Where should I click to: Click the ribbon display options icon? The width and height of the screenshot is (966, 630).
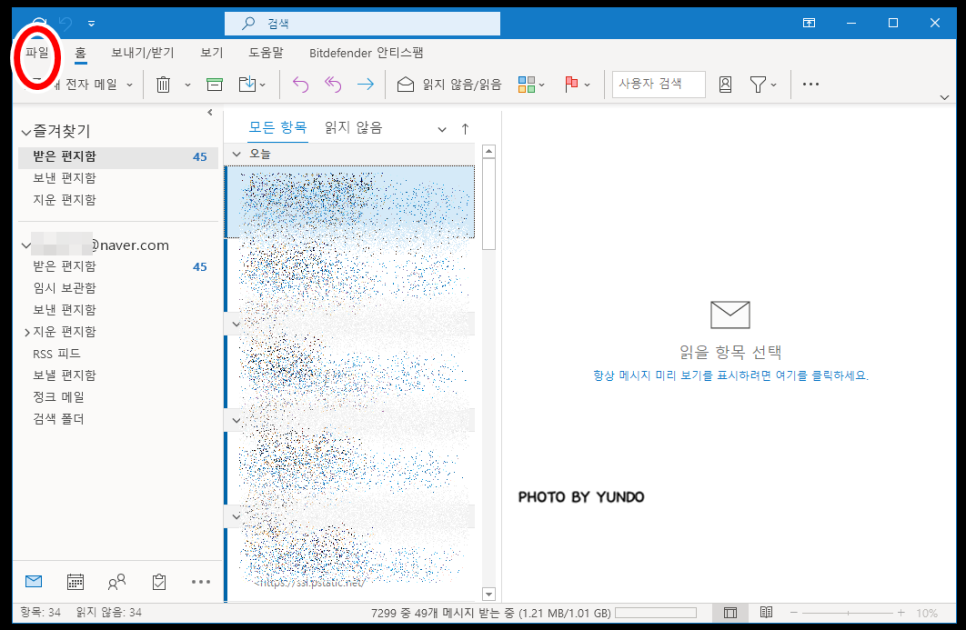(x=809, y=23)
